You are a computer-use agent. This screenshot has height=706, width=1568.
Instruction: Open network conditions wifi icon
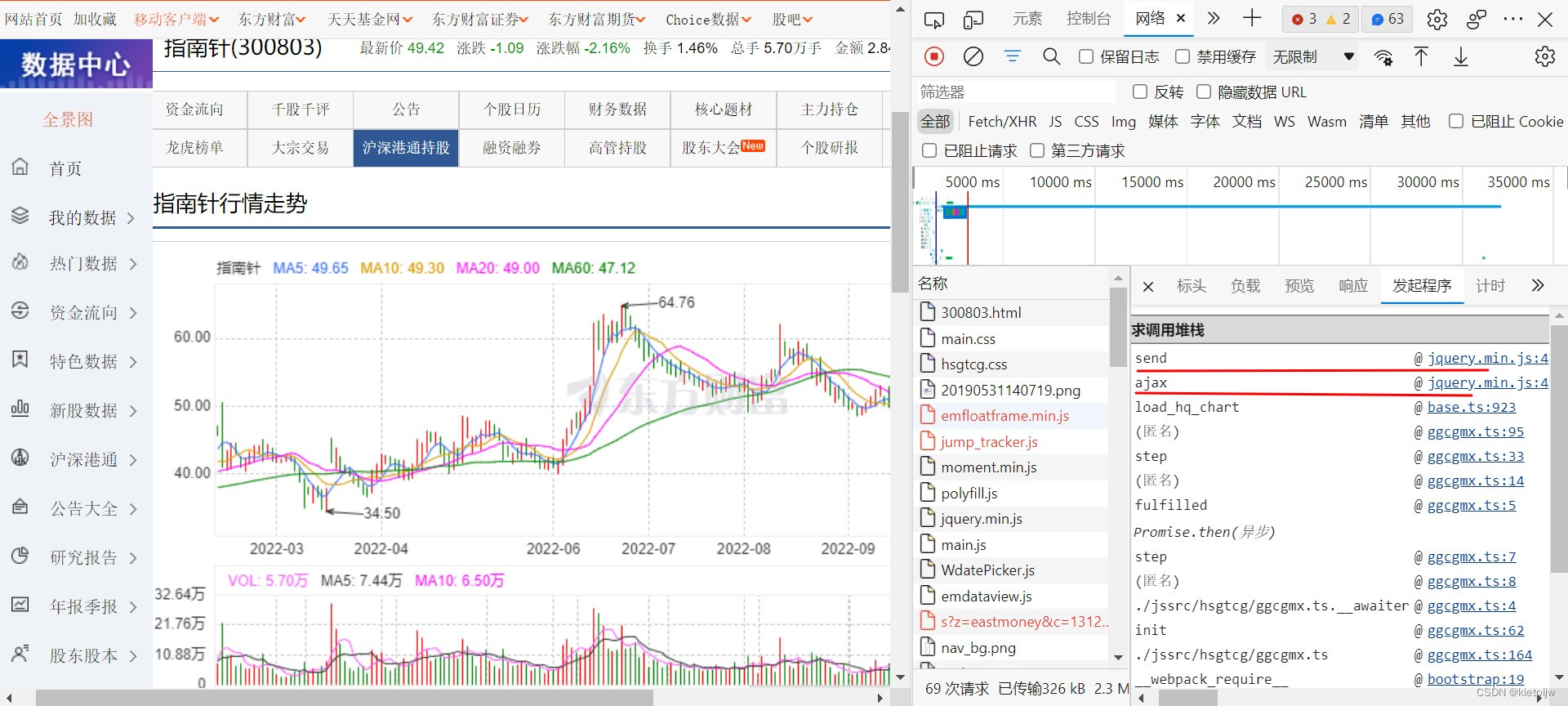1383,56
